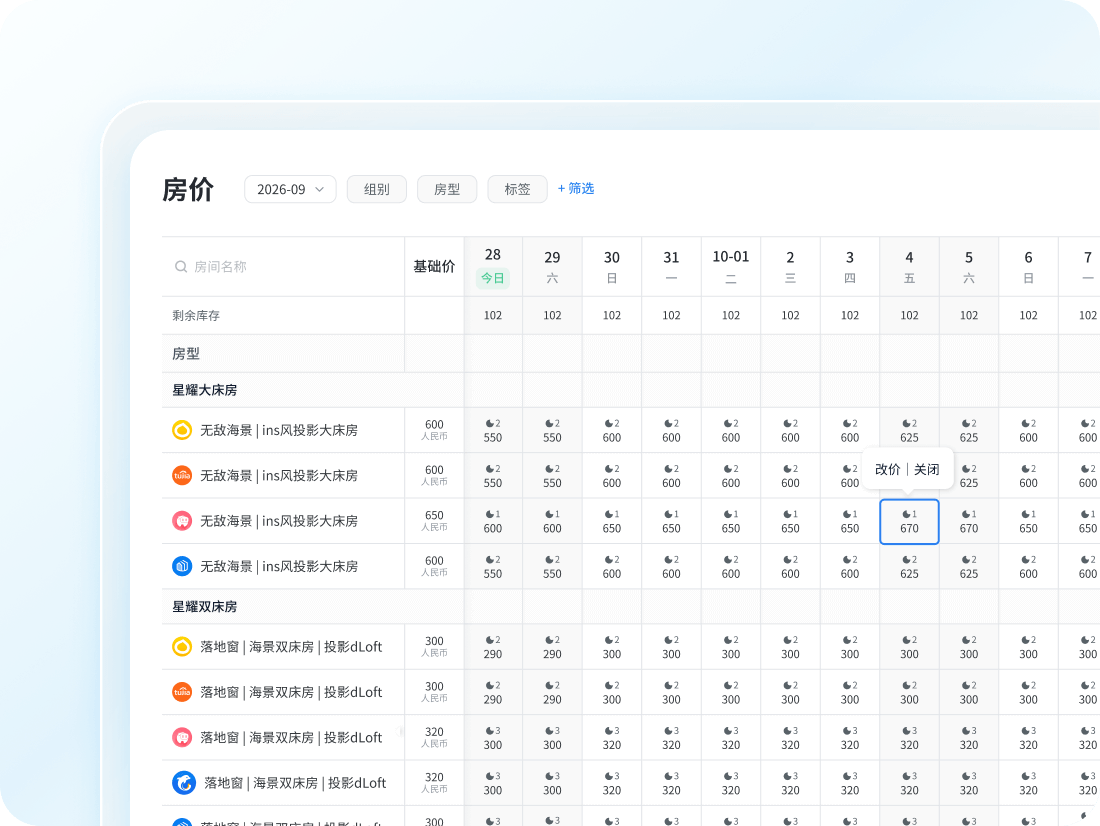Viewport: 1100px width, 826px height.
Task: Click yellow Meituan icon in 星耀大床房 section
Action: pos(182,430)
